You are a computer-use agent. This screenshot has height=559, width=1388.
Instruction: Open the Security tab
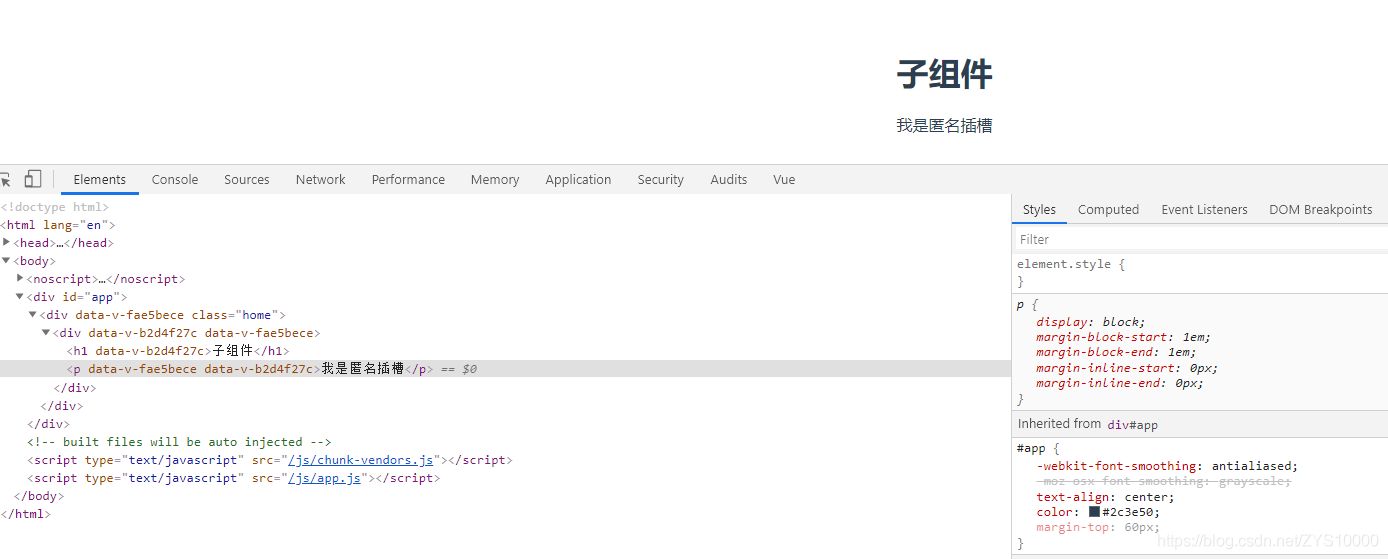661,179
